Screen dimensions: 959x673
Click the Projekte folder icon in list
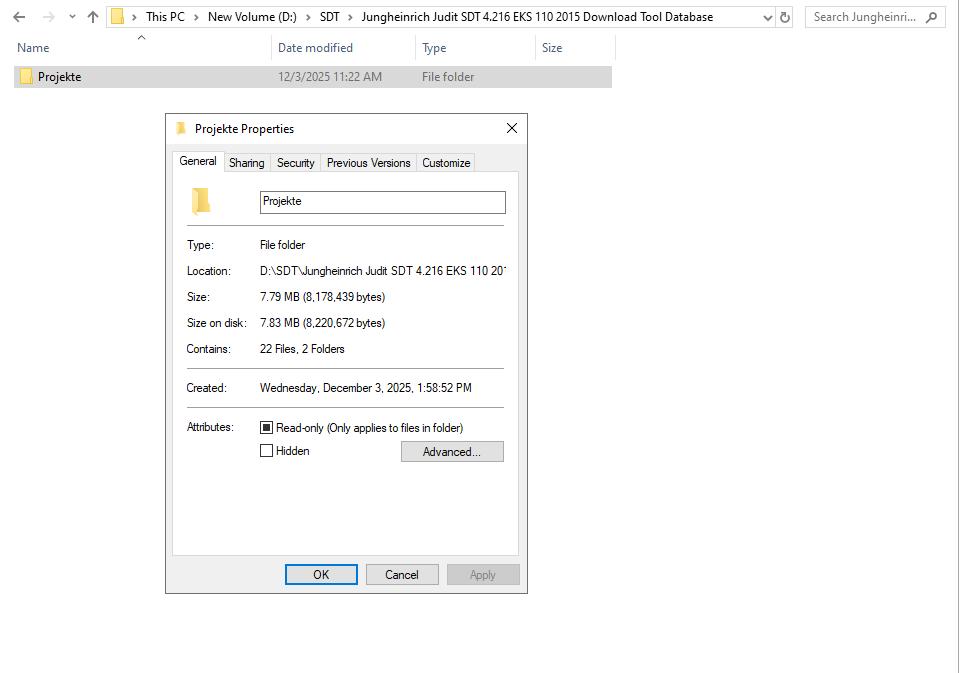(26, 76)
